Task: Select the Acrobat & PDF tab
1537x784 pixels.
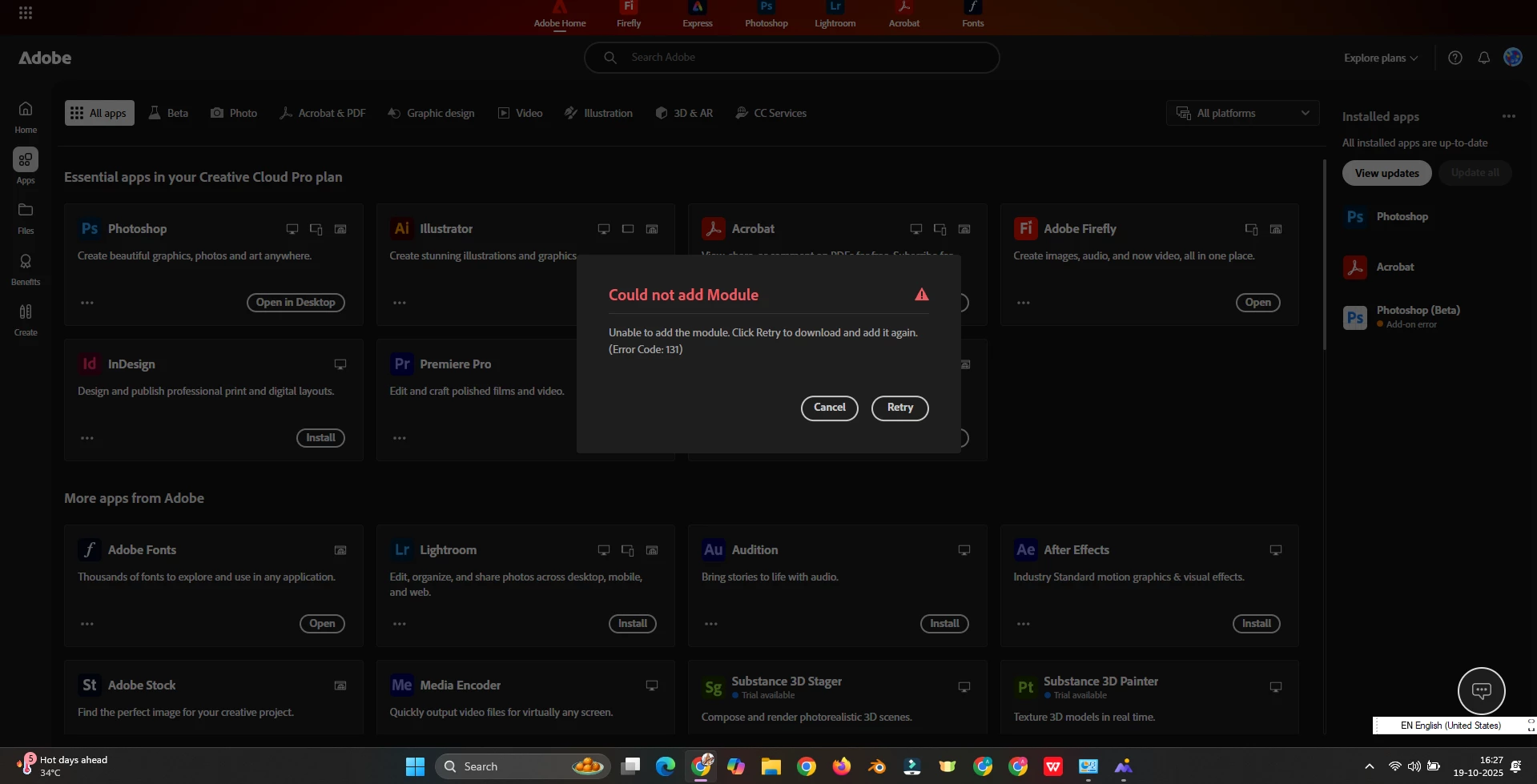Action: point(322,113)
